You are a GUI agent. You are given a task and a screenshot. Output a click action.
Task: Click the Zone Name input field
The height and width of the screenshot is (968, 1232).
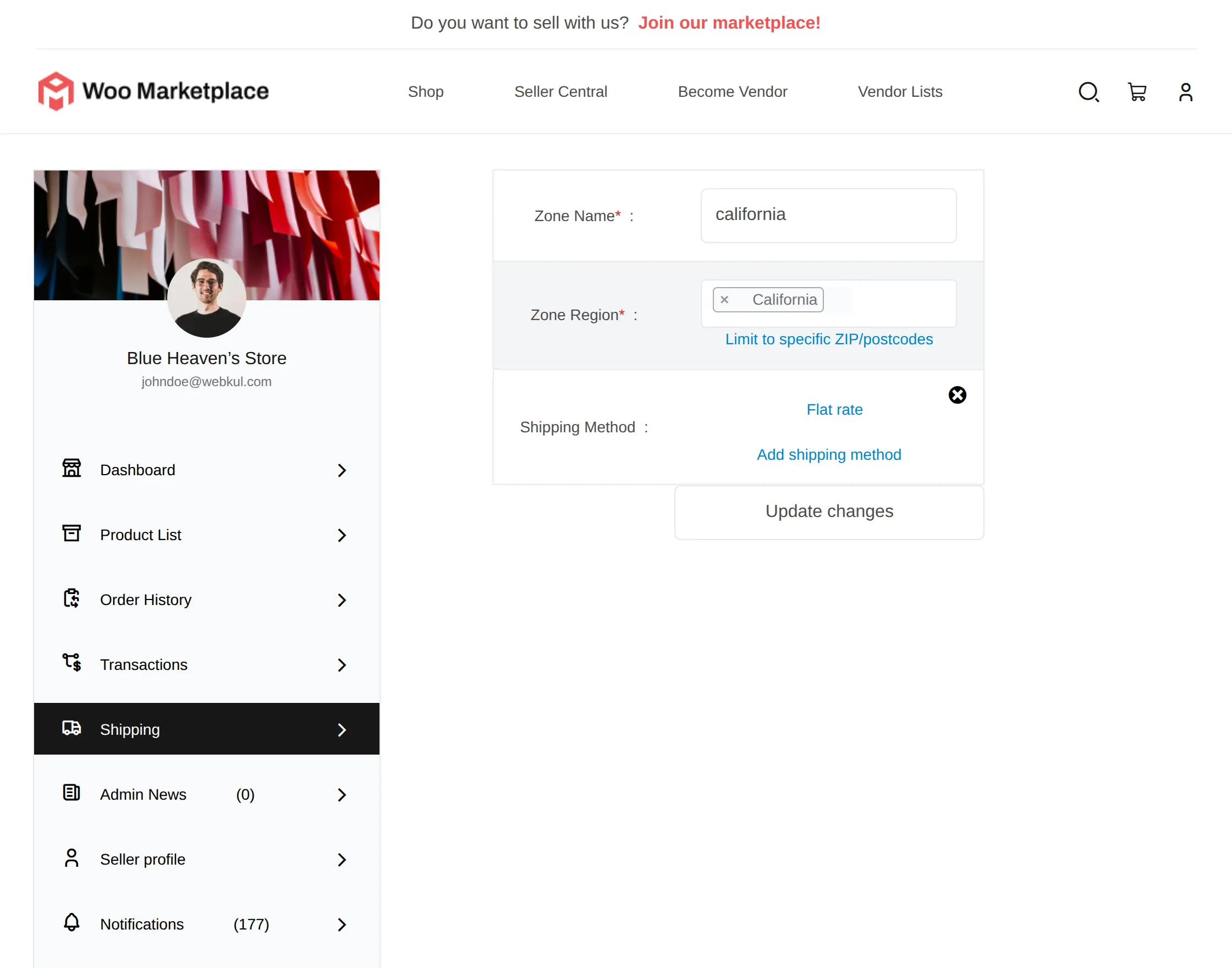click(828, 216)
